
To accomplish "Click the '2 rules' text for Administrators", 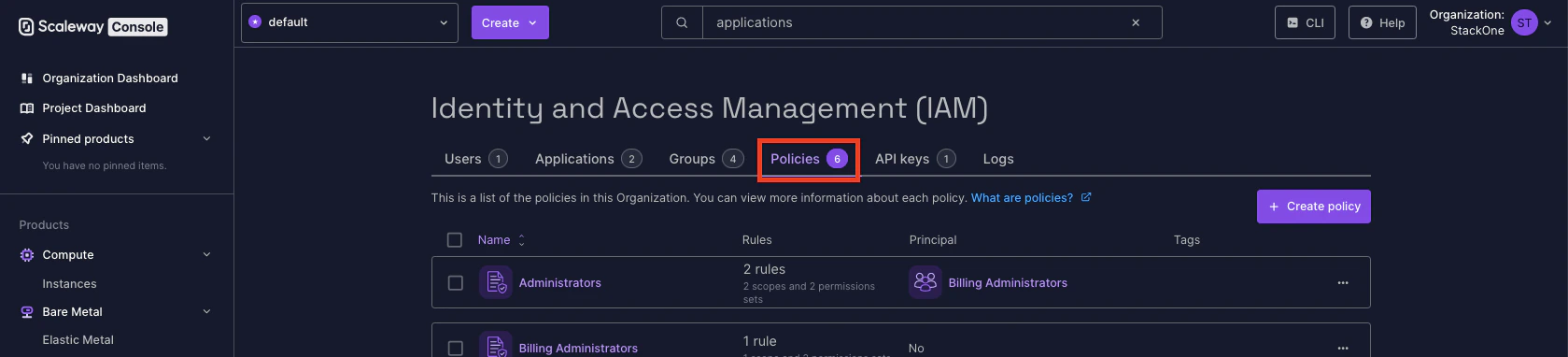I will click(764, 269).
